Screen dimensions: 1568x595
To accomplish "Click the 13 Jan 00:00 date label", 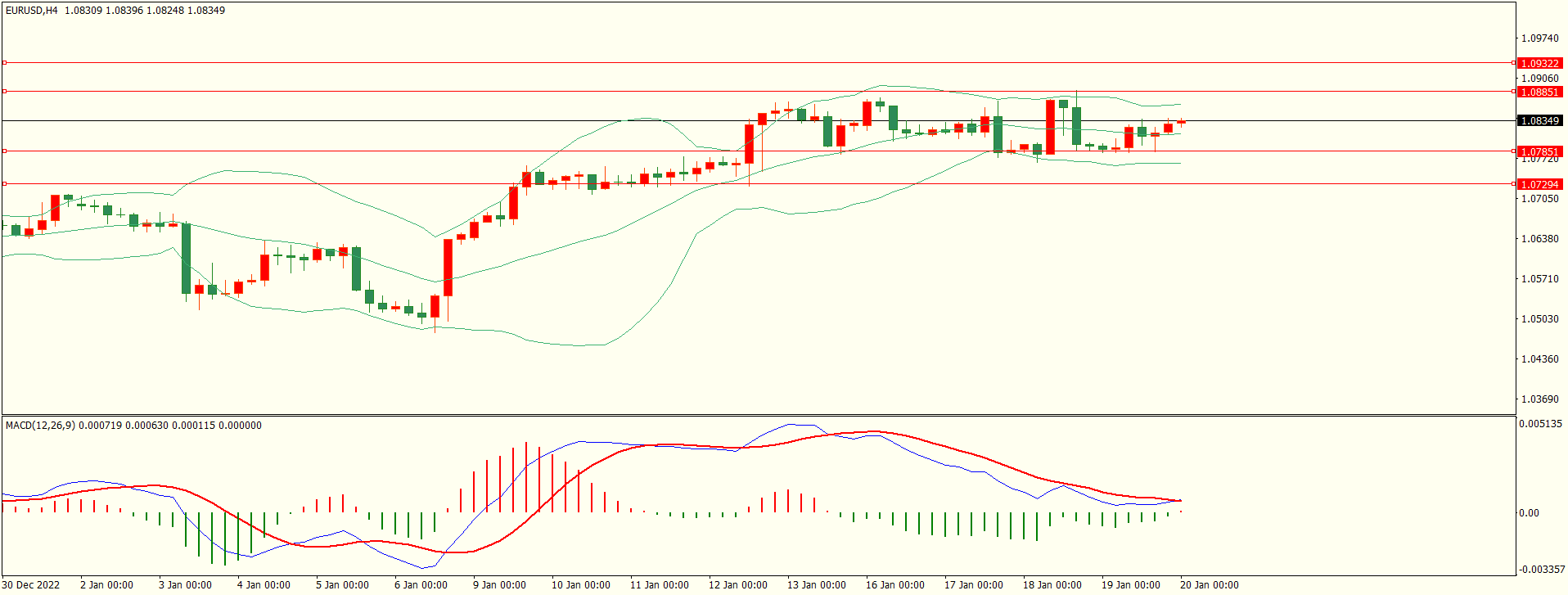I will [x=816, y=585].
